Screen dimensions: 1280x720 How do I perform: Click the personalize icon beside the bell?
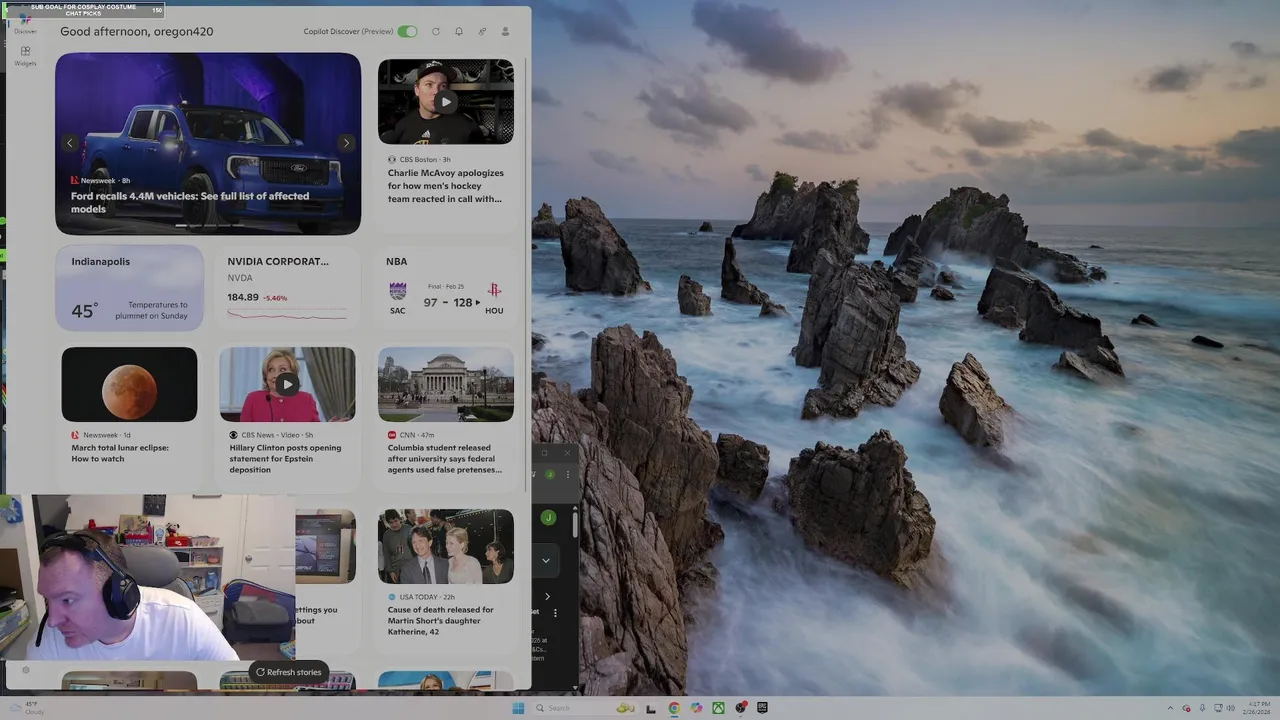[x=482, y=31]
